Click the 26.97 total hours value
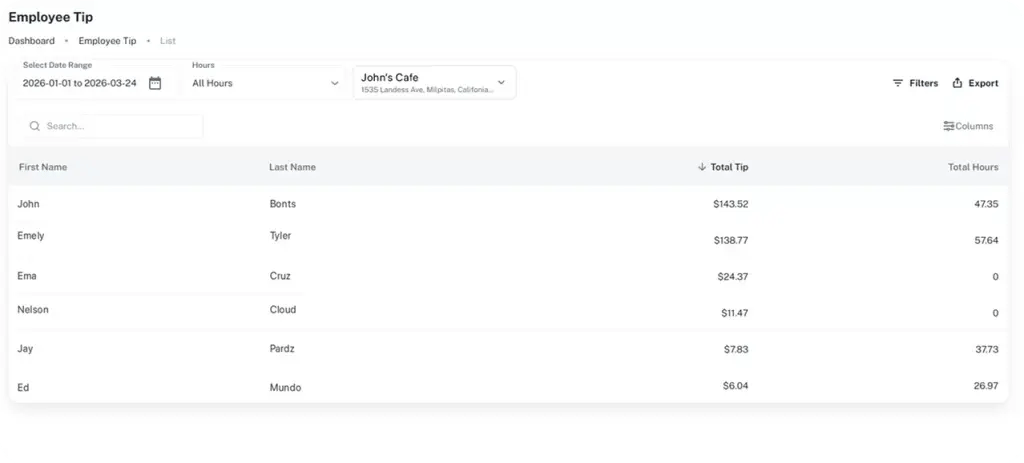 click(986, 385)
